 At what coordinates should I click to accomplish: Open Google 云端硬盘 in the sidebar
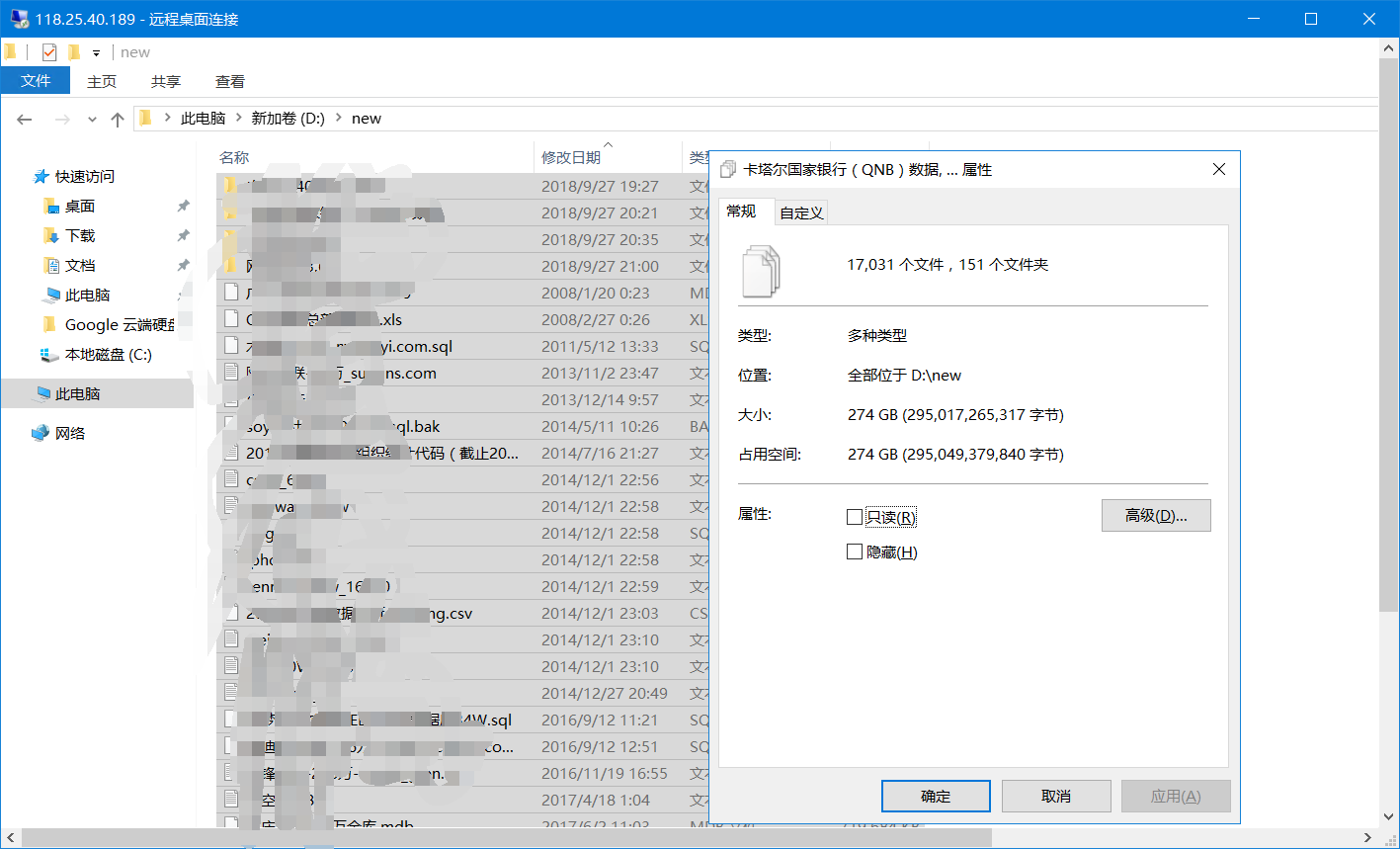pyautogui.click(x=120, y=324)
